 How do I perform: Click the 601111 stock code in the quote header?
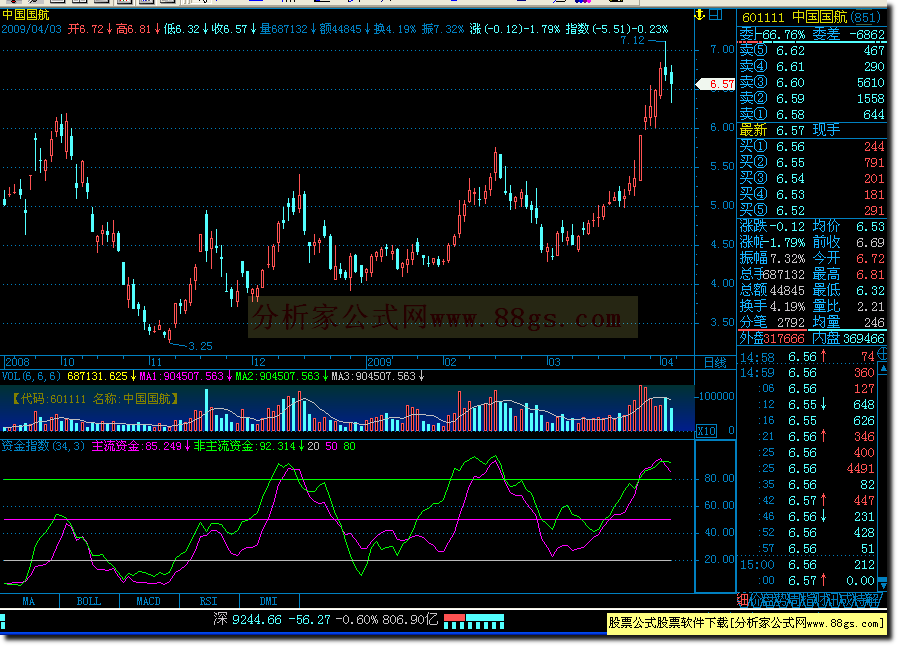(763, 17)
